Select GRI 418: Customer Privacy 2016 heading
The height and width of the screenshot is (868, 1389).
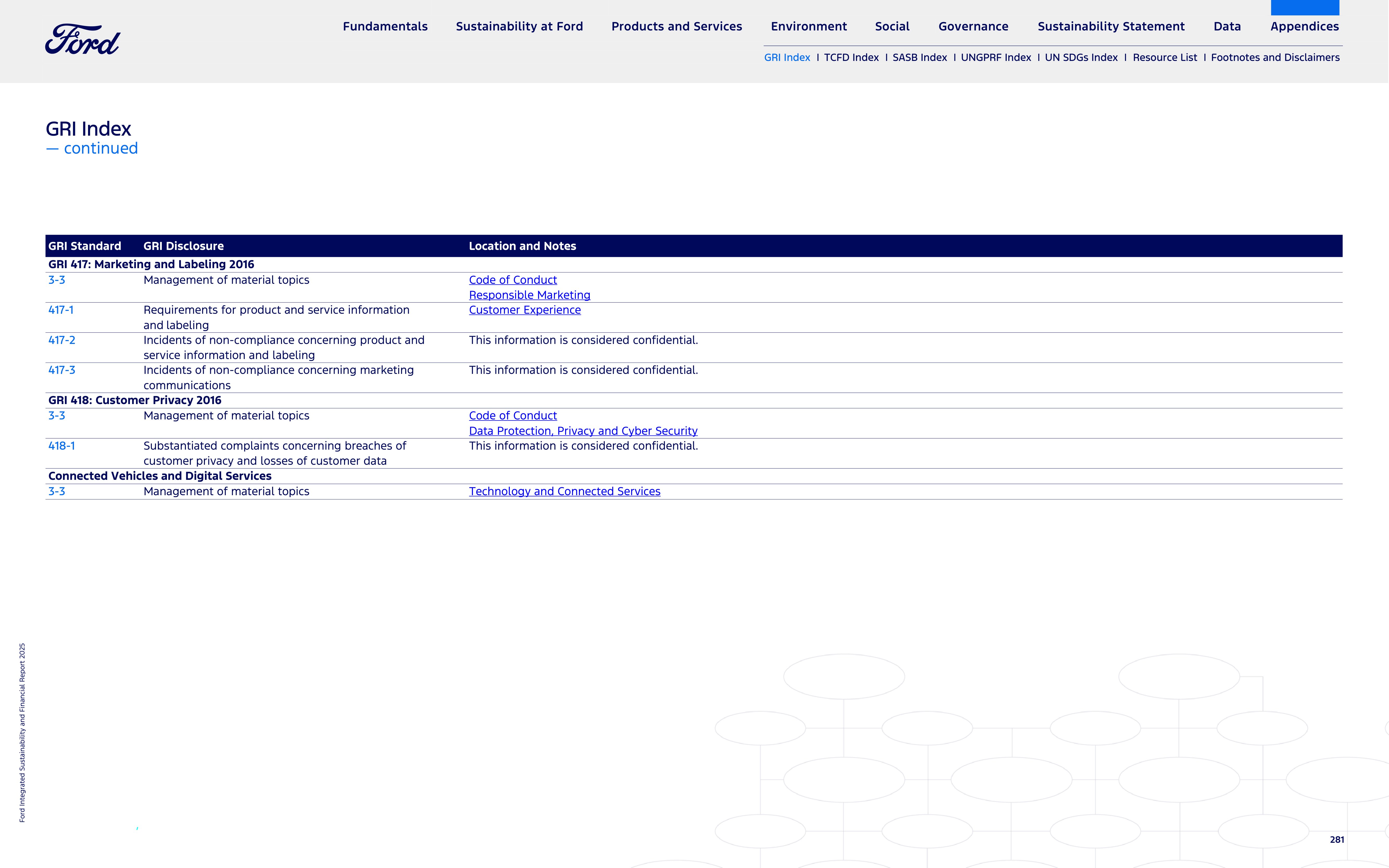134,401
